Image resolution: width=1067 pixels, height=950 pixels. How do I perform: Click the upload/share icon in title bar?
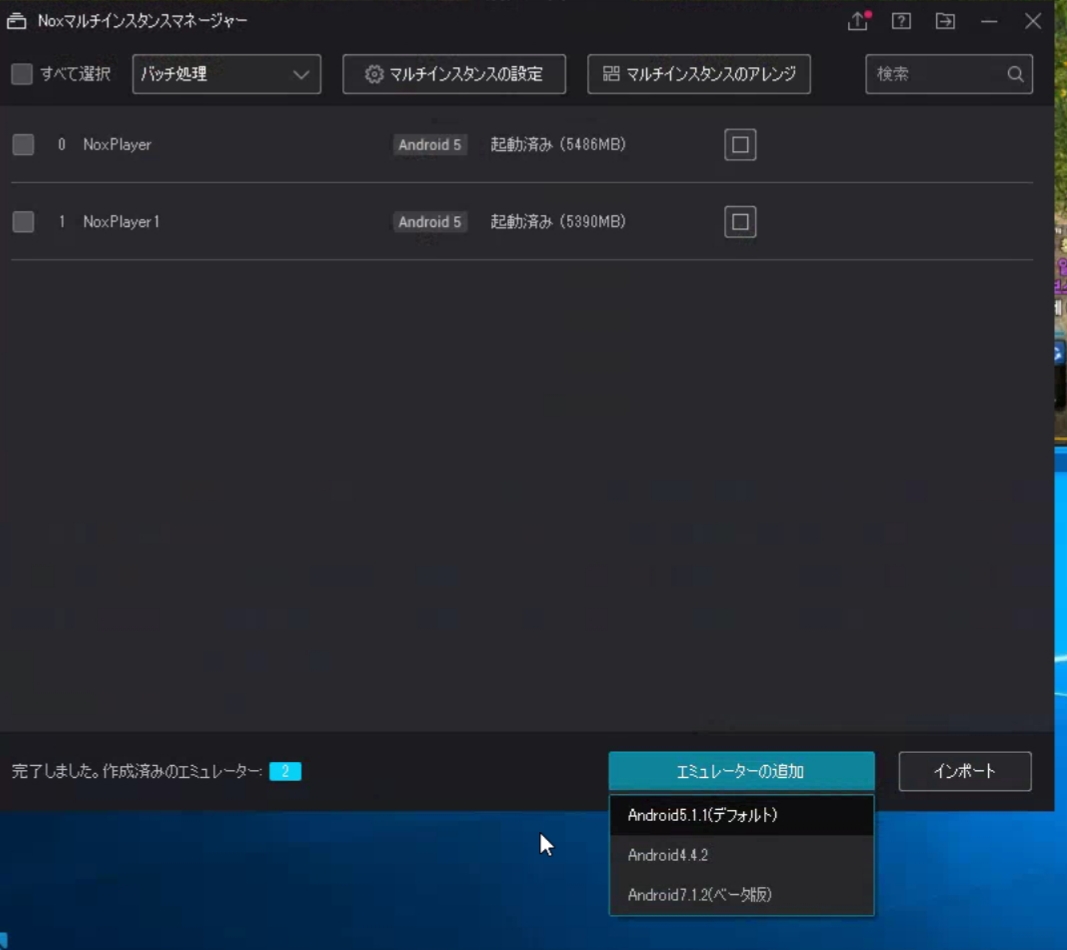(x=858, y=21)
